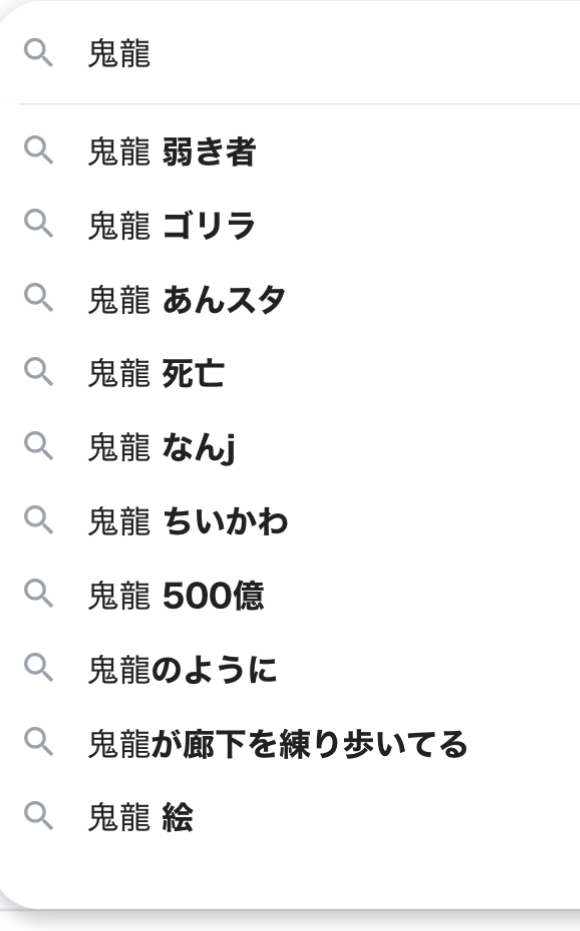Image resolution: width=580 pixels, height=931 pixels.
Task: Click magnifier icon next to 鬼龍 なんj
Action: (x=38, y=446)
